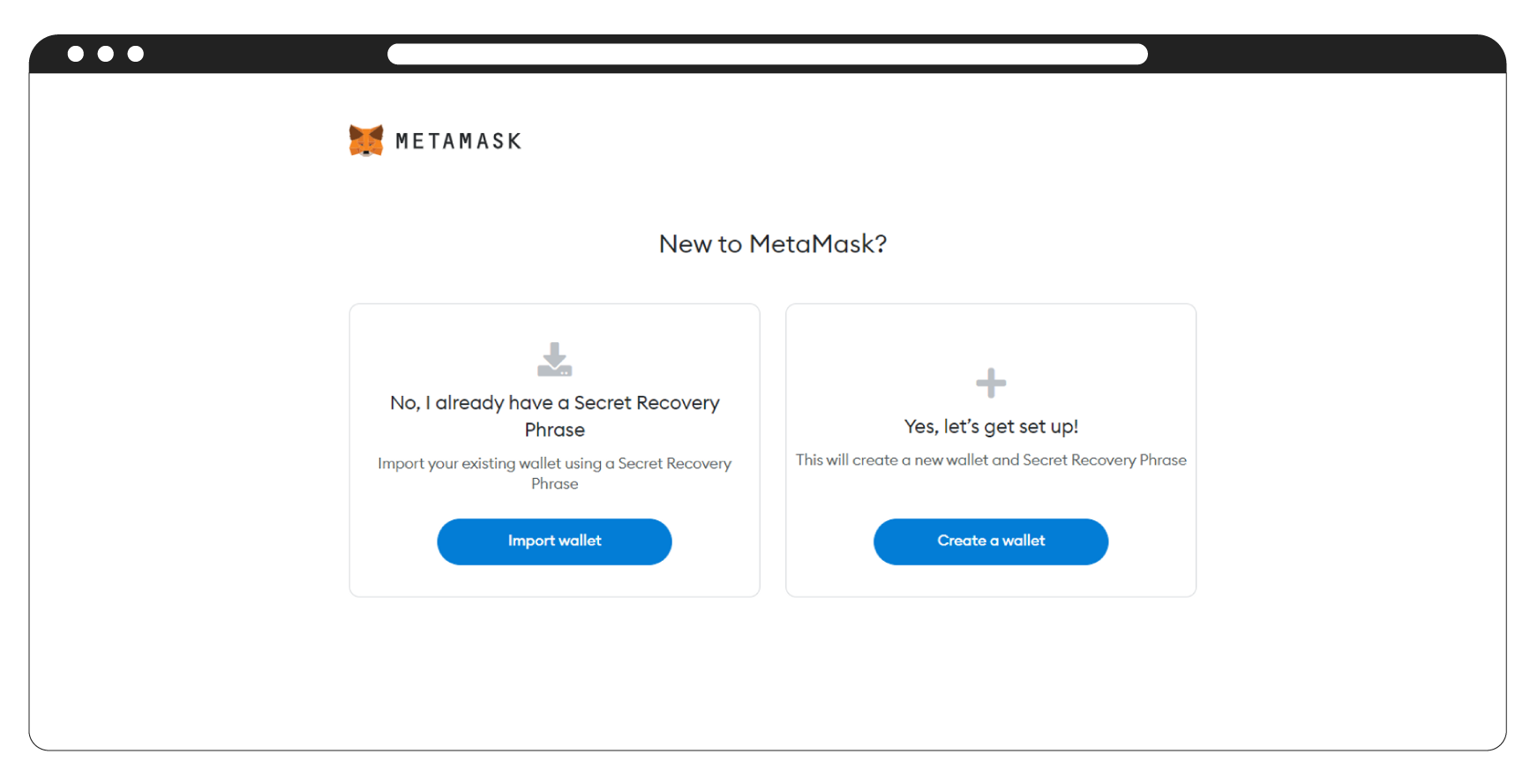Viewport: 1530px width, 784px height.
Task: Select the Create a wallet option card
Action: (990, 449)
